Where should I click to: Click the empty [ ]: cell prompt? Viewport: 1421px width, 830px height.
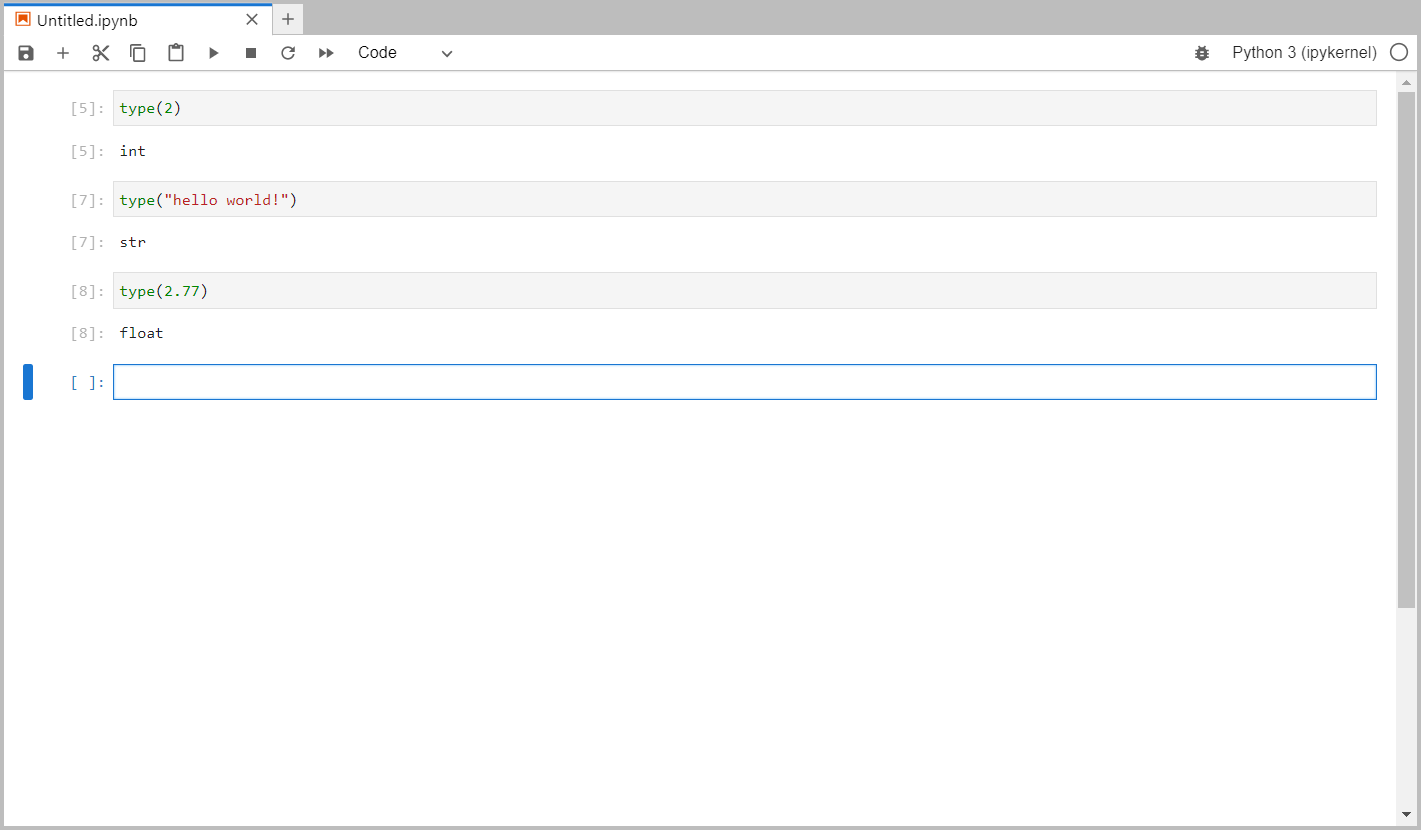[87, 382]
